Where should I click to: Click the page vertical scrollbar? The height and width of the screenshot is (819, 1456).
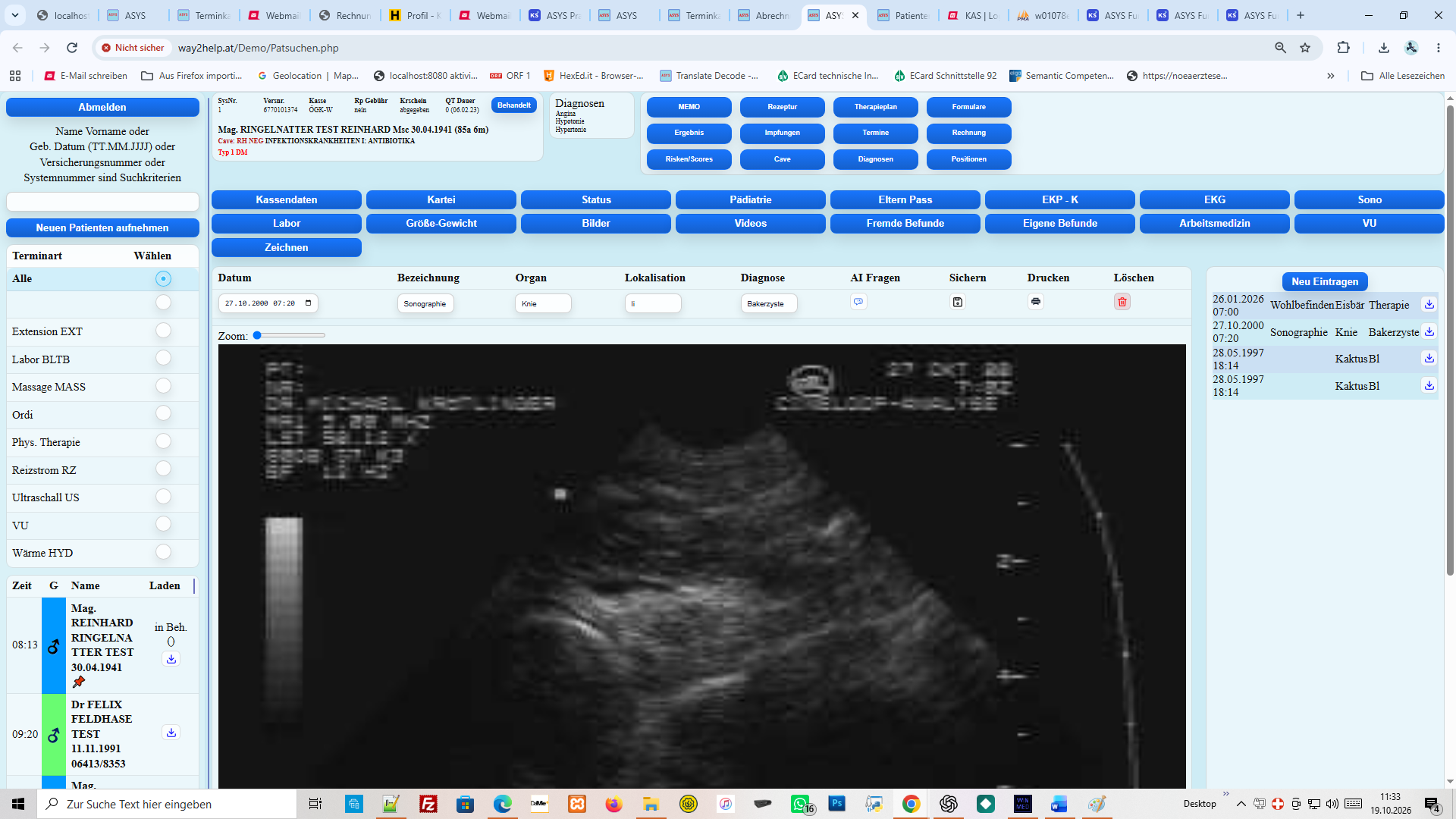click(x=1450, y=341)
